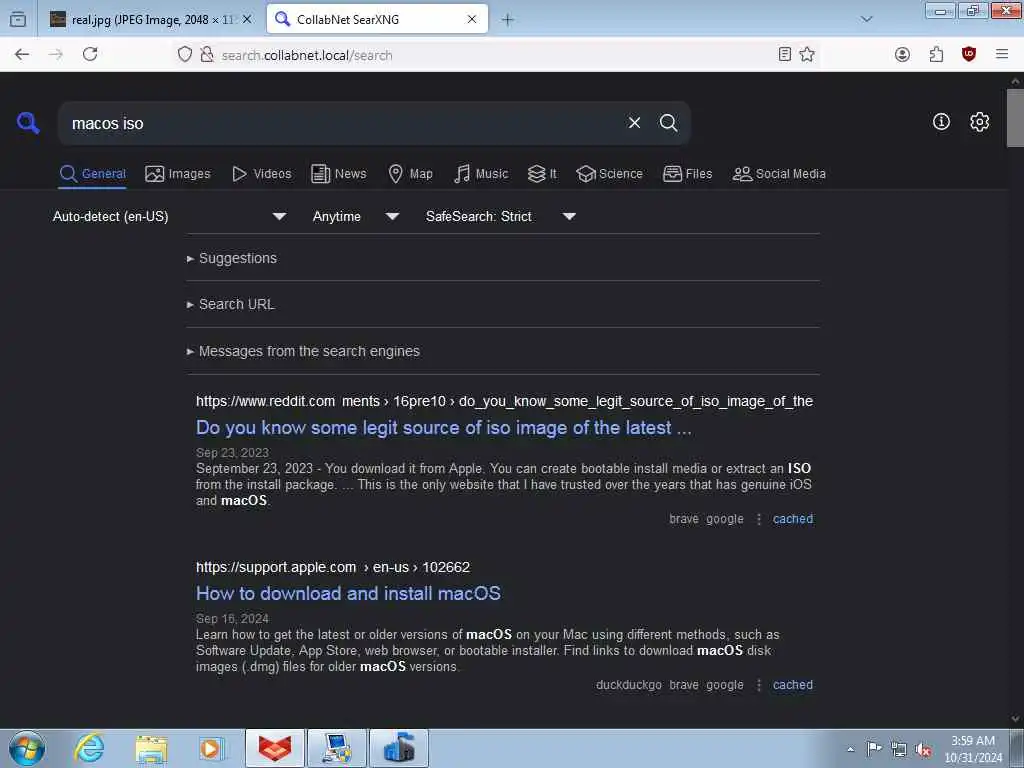Bookmark this page with star
The height and width of the screenshot is (768, 1024).
807,55
